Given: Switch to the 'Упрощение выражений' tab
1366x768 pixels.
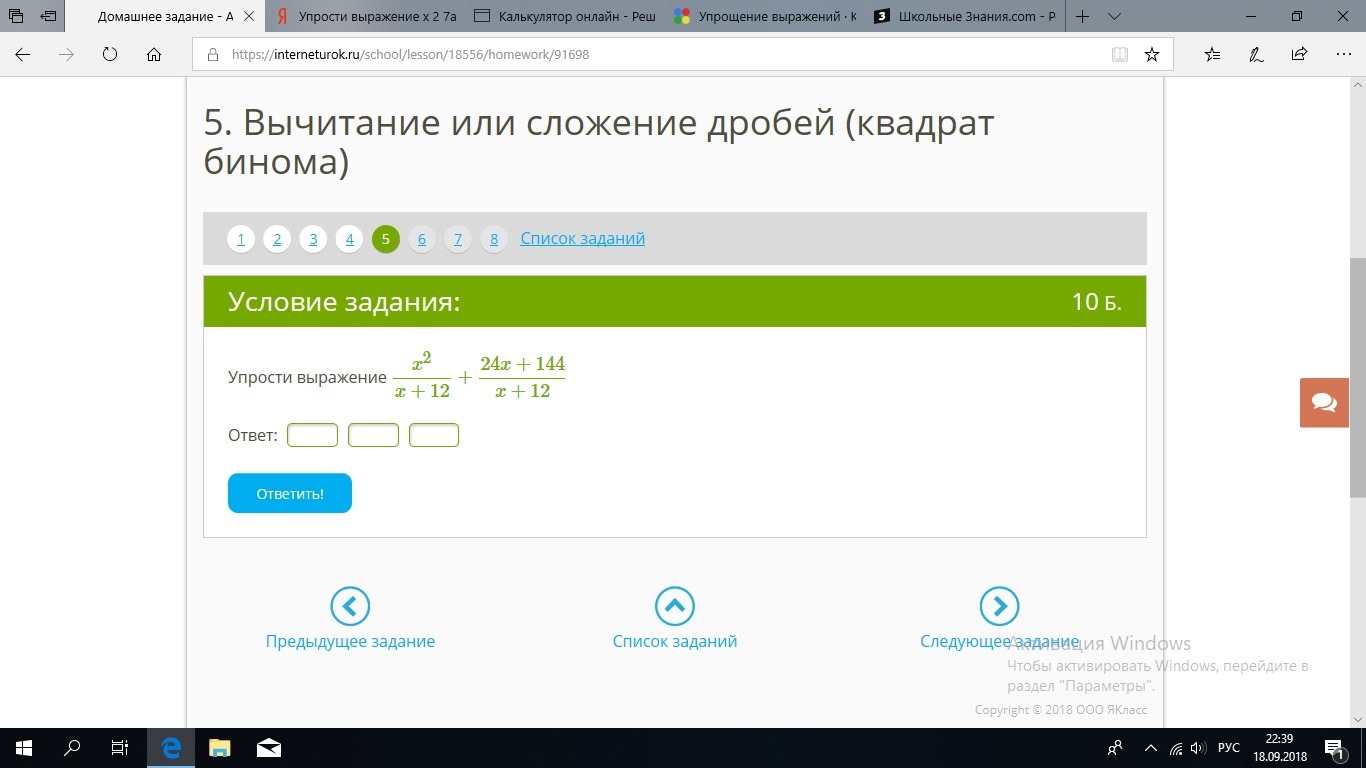Looking at the screenshot, I should 765,16.
